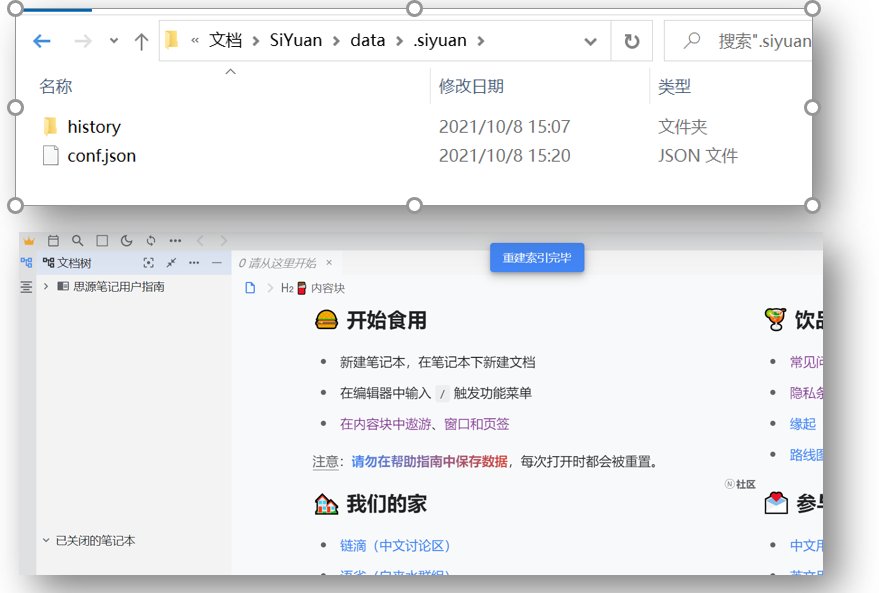The image size is (879, 593).
Task: Click the data breadcrumb in address bar
Action: coord(368,40)
